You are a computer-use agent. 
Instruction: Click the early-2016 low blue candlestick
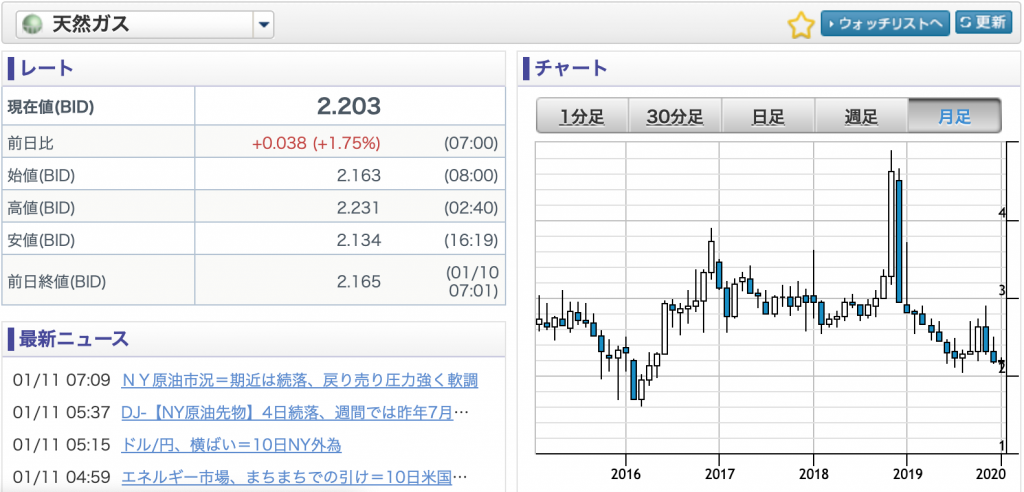tap(633, 379)
